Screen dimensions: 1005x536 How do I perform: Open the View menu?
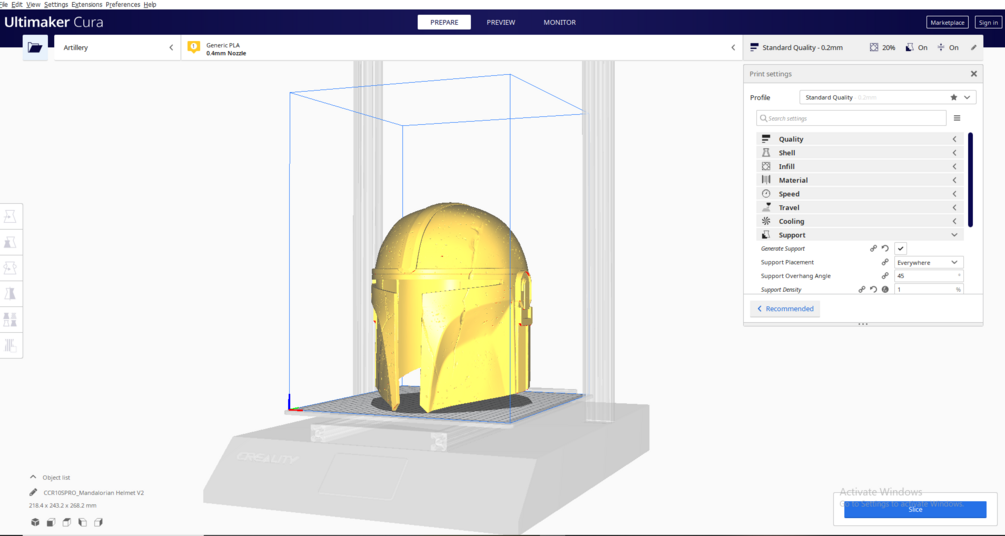click(33, 4)
